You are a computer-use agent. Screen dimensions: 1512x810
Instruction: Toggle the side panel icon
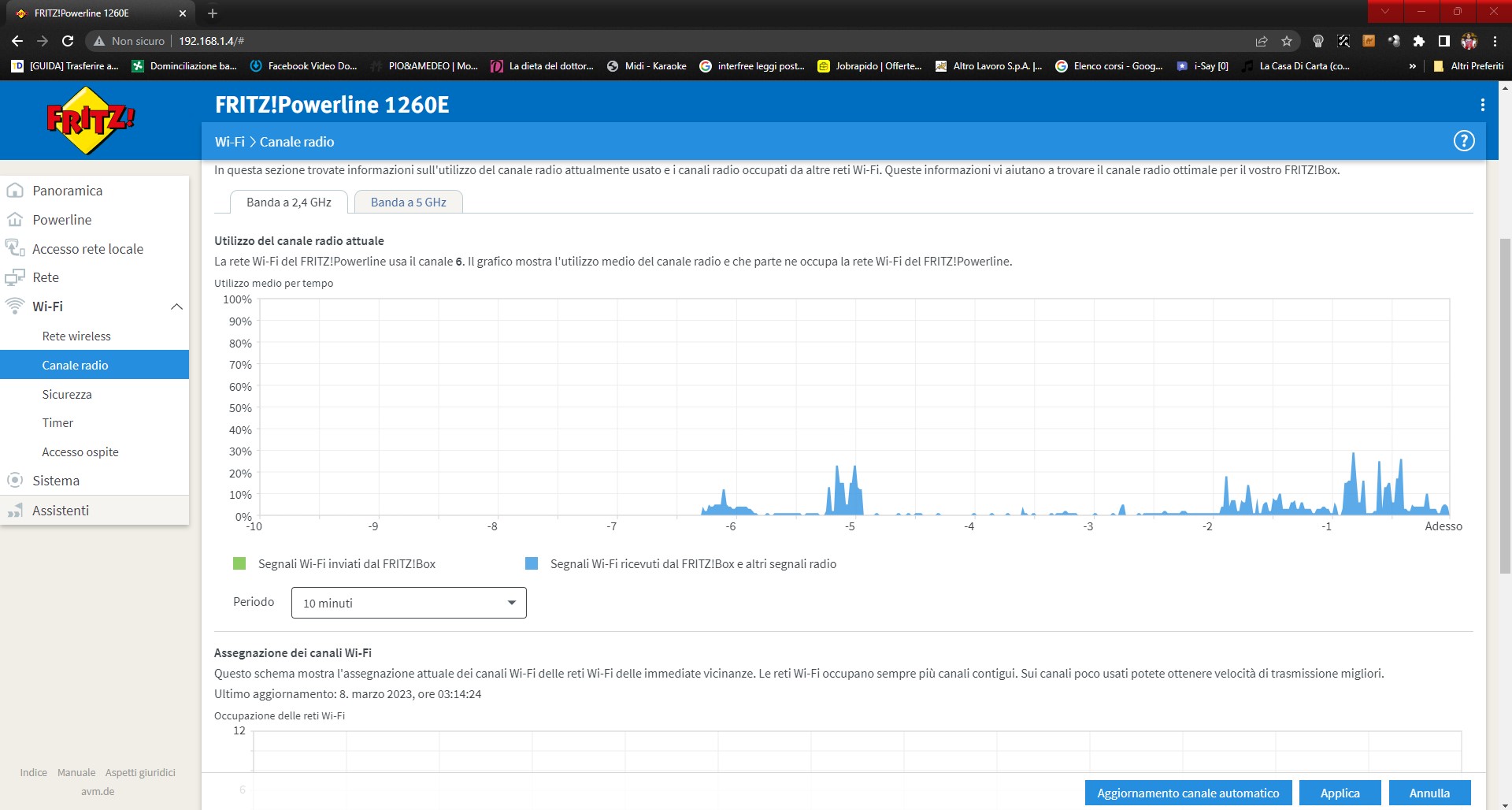point(1443,41)
